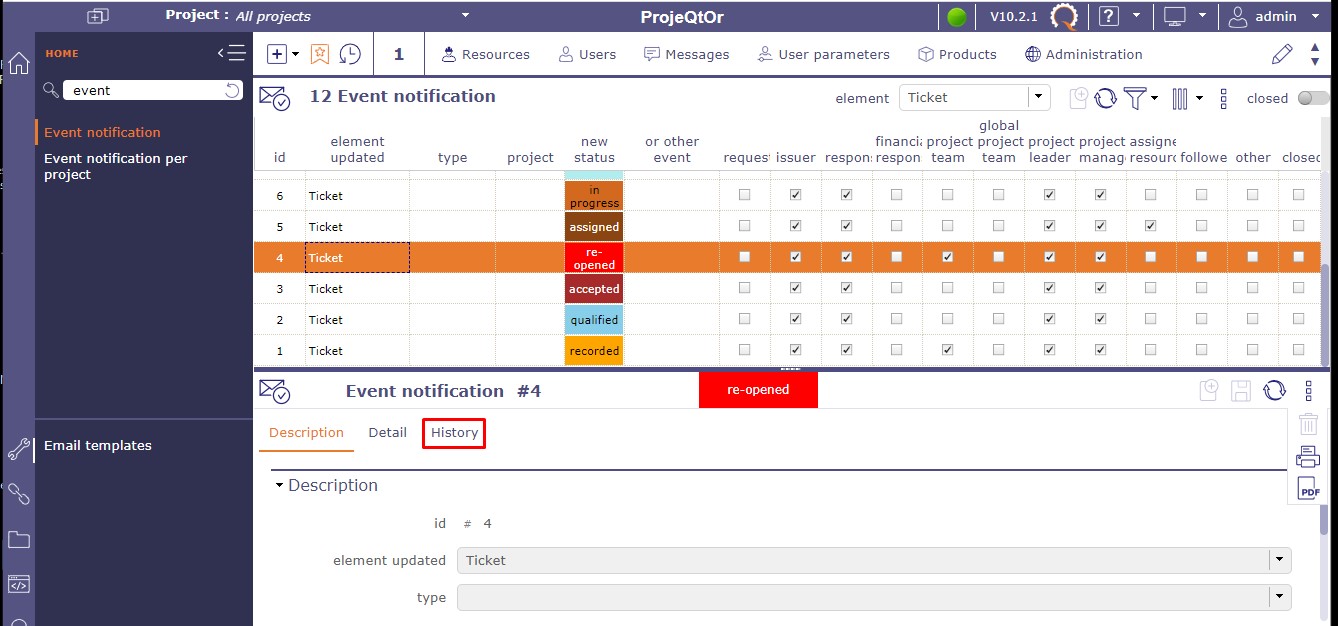Export event notification to PDF icon
This screenshot has width=1338, height=626.
point(1308,489)
